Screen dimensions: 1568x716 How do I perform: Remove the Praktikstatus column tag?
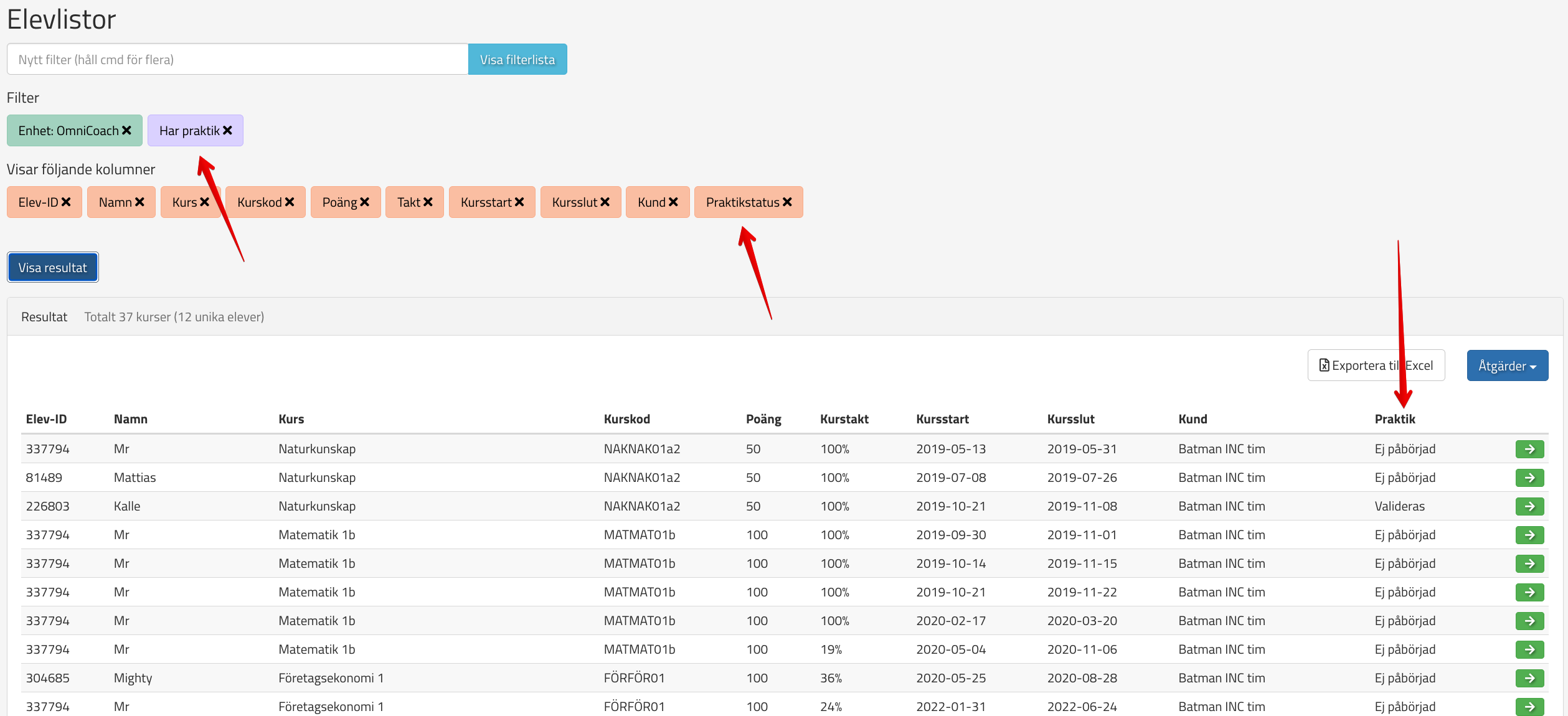click(x=787, y=202)
